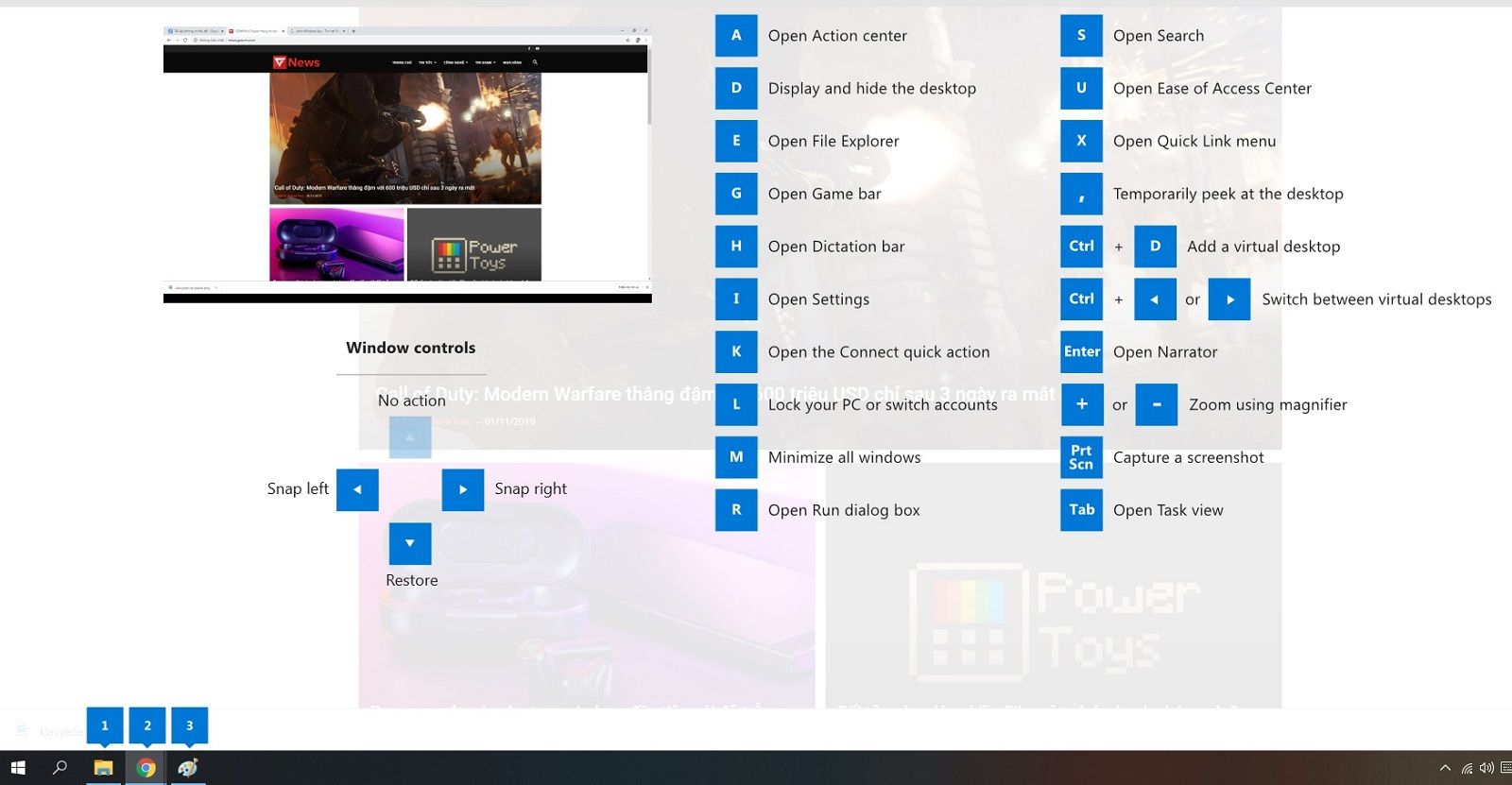Open the third pinned taskbar app with the paintbrush icon
The width and height of the screenshot is (1512, 785).
click(188, 768)
